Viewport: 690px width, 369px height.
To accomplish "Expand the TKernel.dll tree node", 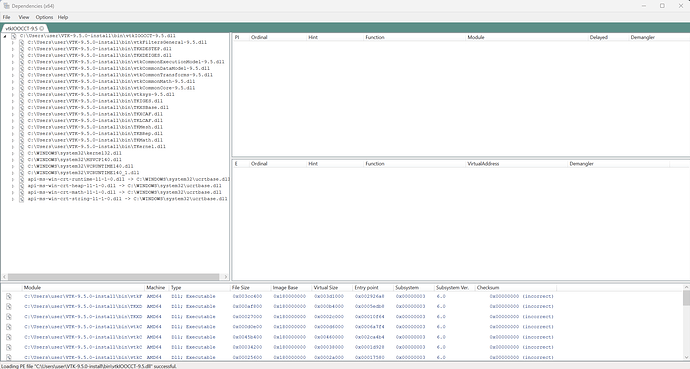I will pyautogui.click(x=13, y=147).
